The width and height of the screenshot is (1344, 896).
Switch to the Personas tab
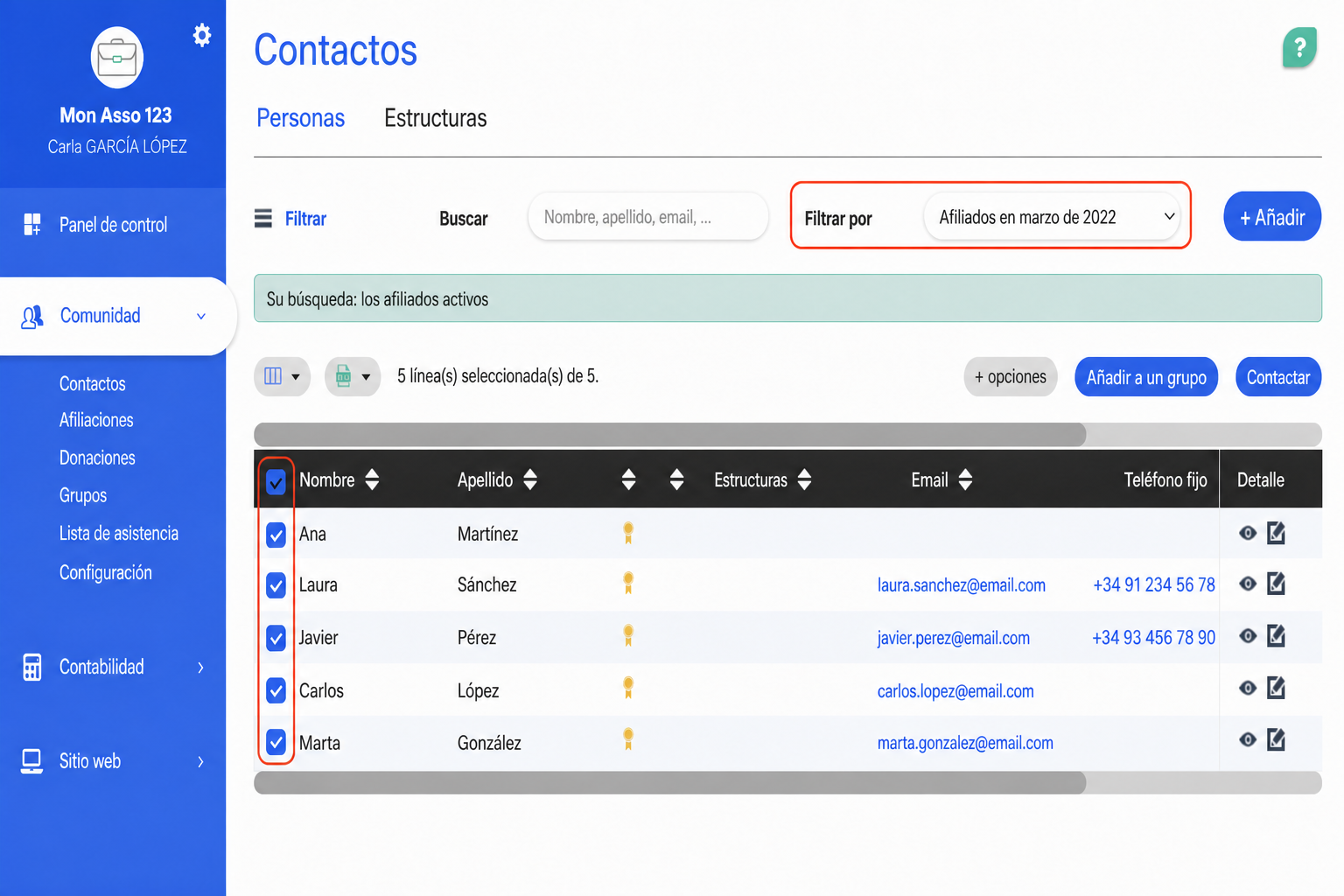(x=301, y=118)
